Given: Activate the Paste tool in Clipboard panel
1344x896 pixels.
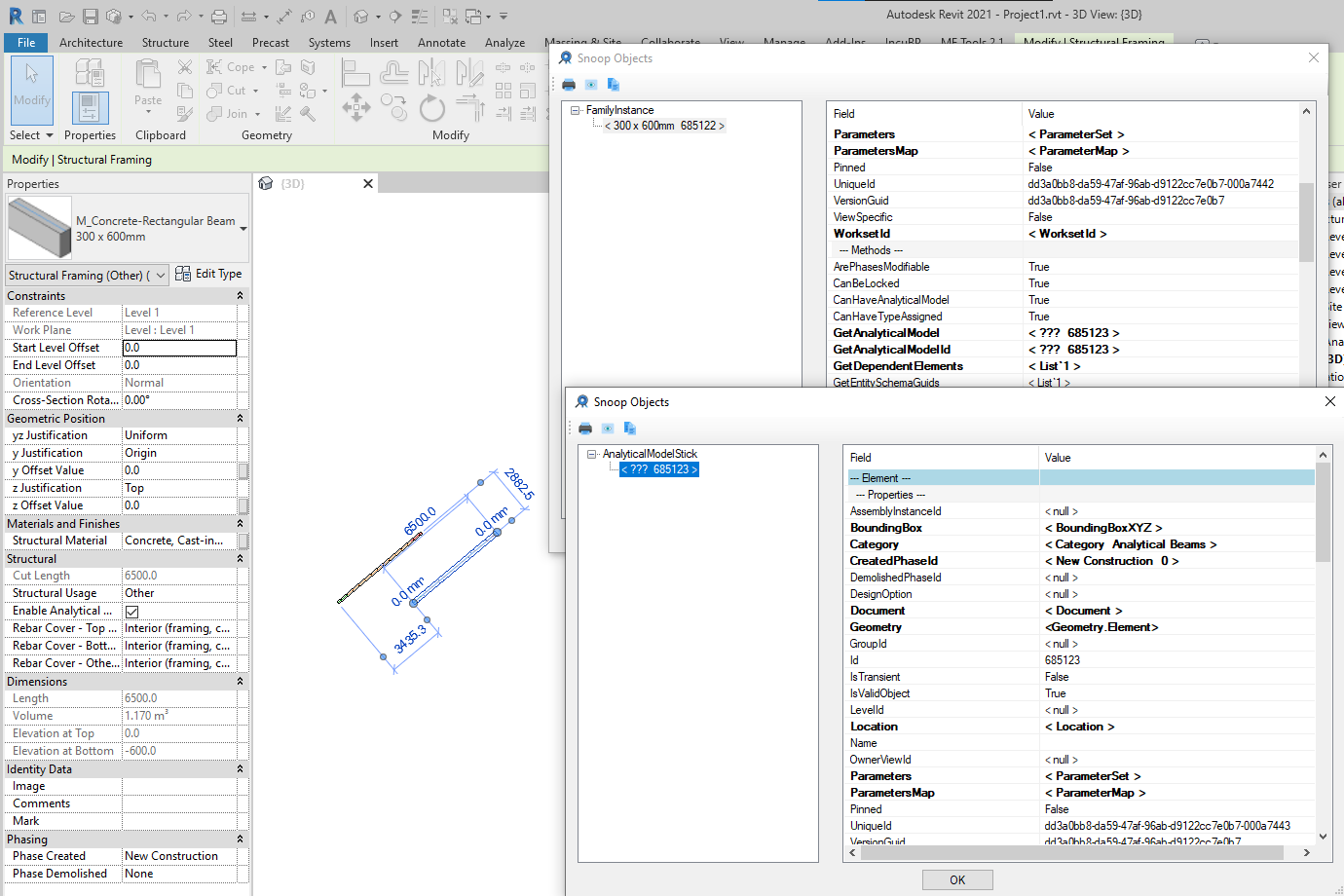Looking at the screenshot, I should click(x=146, y=86).
